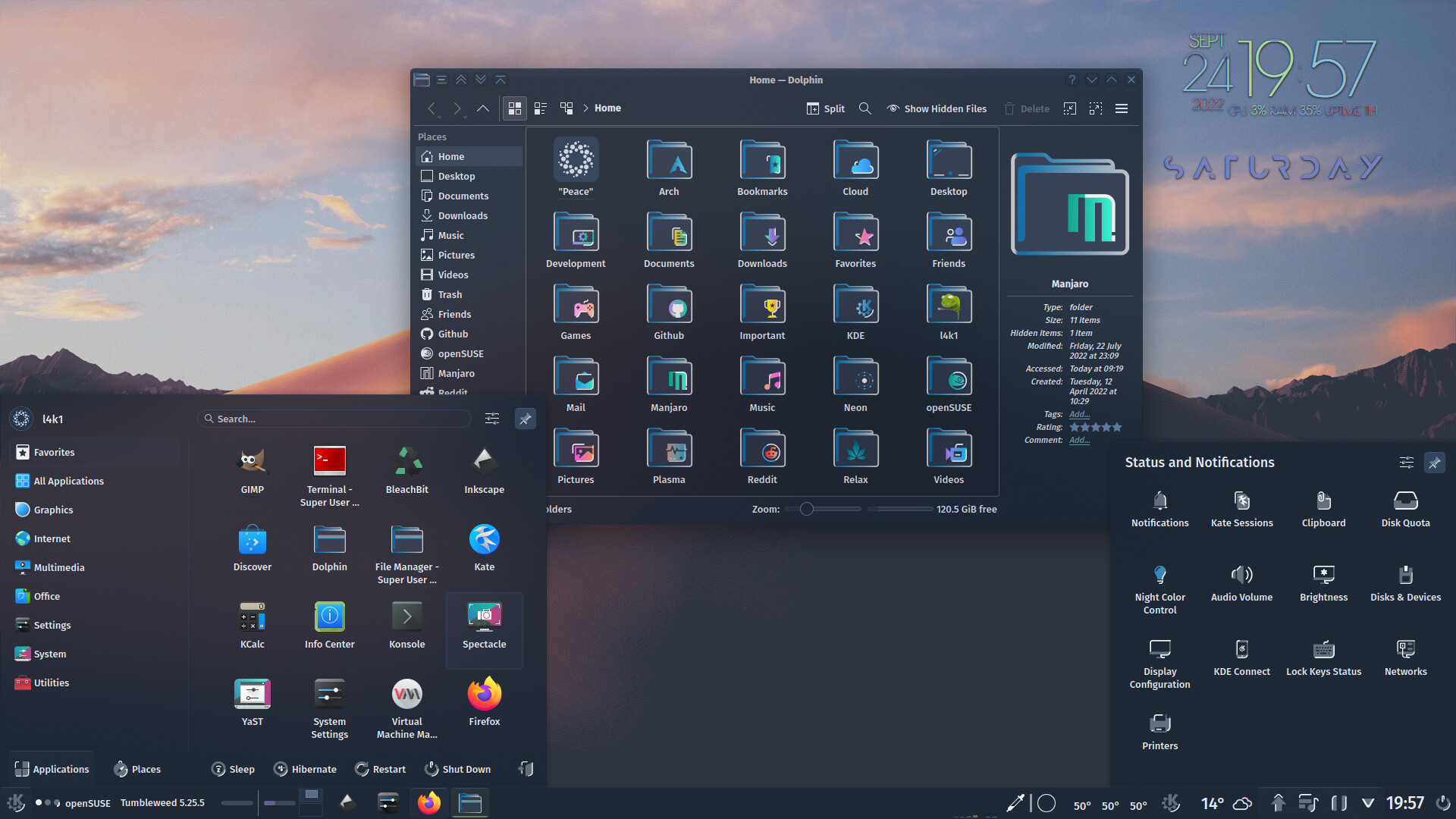1456x819 pixels.
Task: Open Audio Volume in Status panel
Action: [x=1242, y=583]
